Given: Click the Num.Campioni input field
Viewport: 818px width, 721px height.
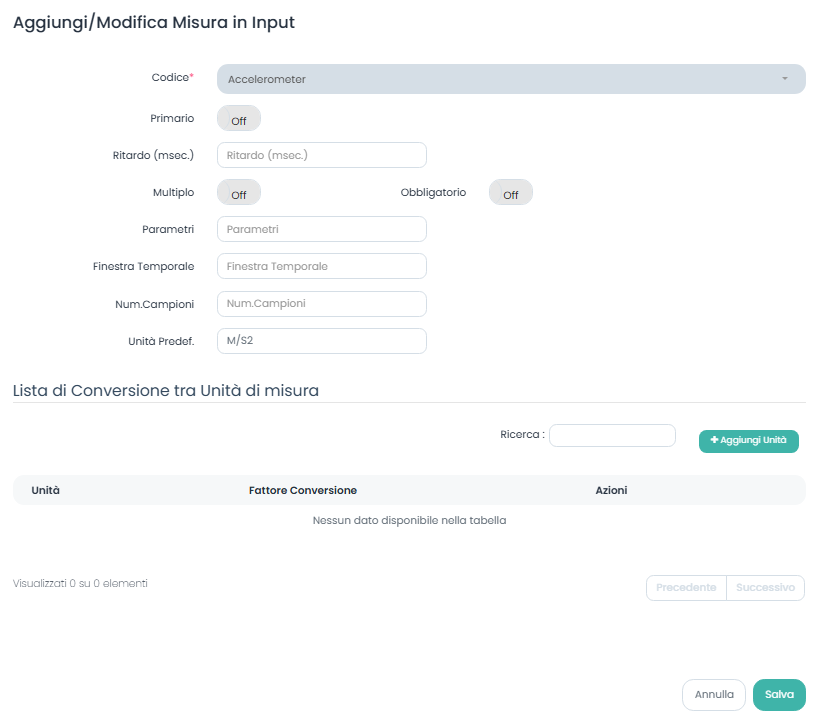Looking at the screenshot, I should point(321,303).
